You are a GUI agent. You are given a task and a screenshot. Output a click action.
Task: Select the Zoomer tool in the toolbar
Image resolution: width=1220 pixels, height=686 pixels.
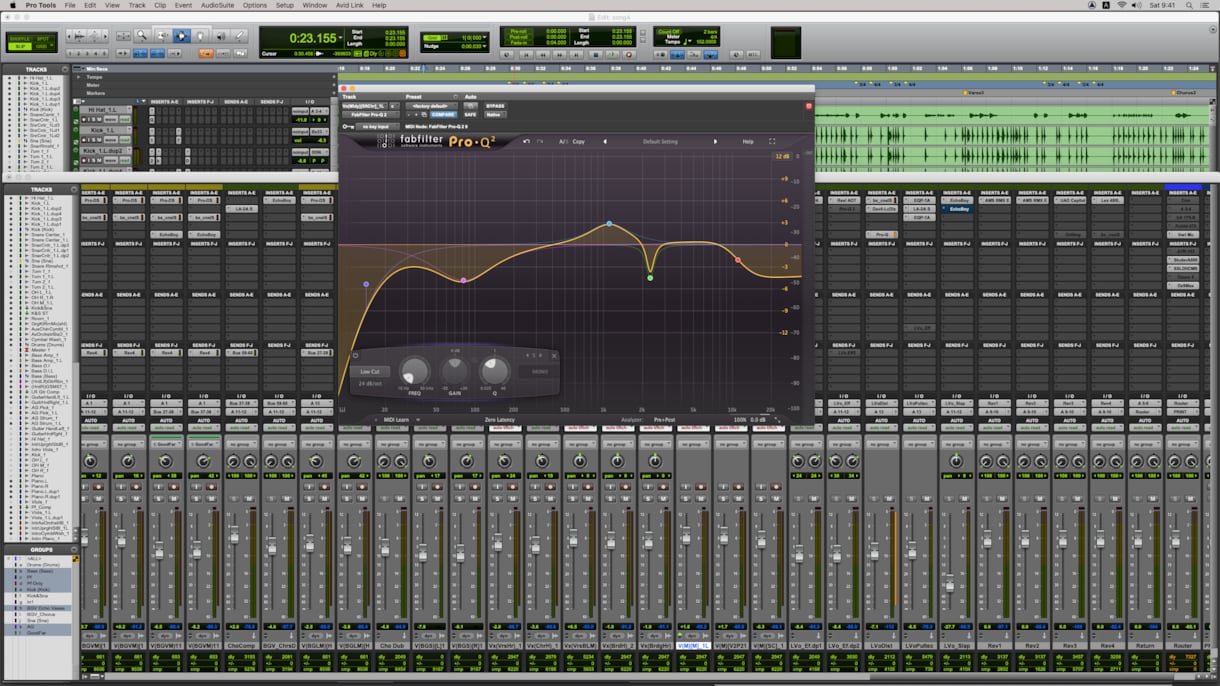(142, 36)
